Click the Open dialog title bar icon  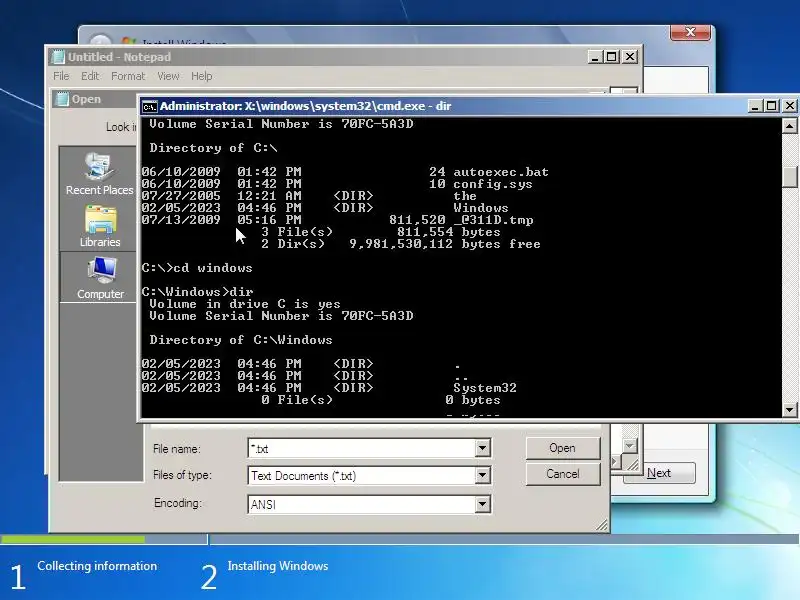[x=62, y=99]
